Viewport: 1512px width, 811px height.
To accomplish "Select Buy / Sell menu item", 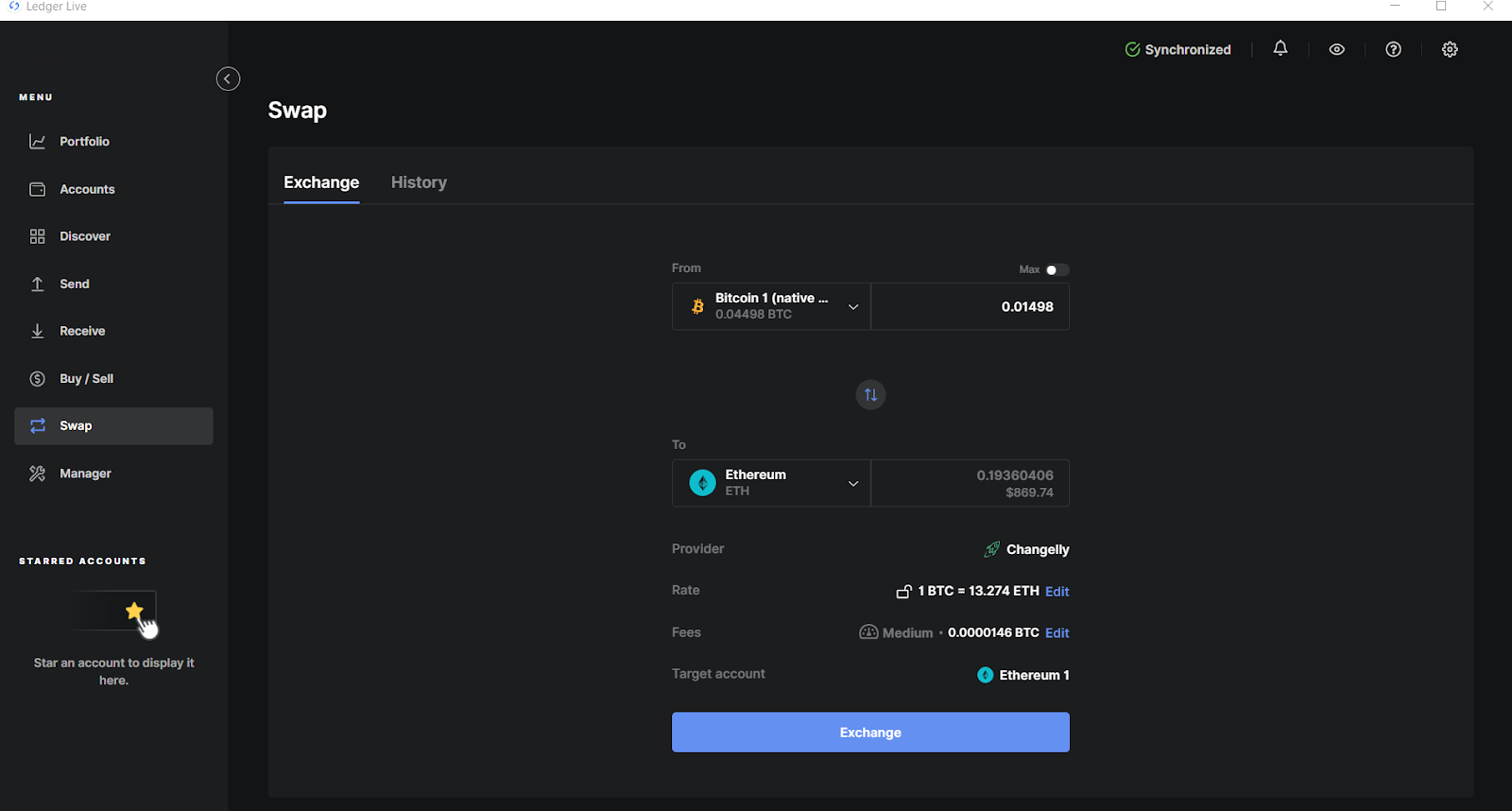I will 86,379.
